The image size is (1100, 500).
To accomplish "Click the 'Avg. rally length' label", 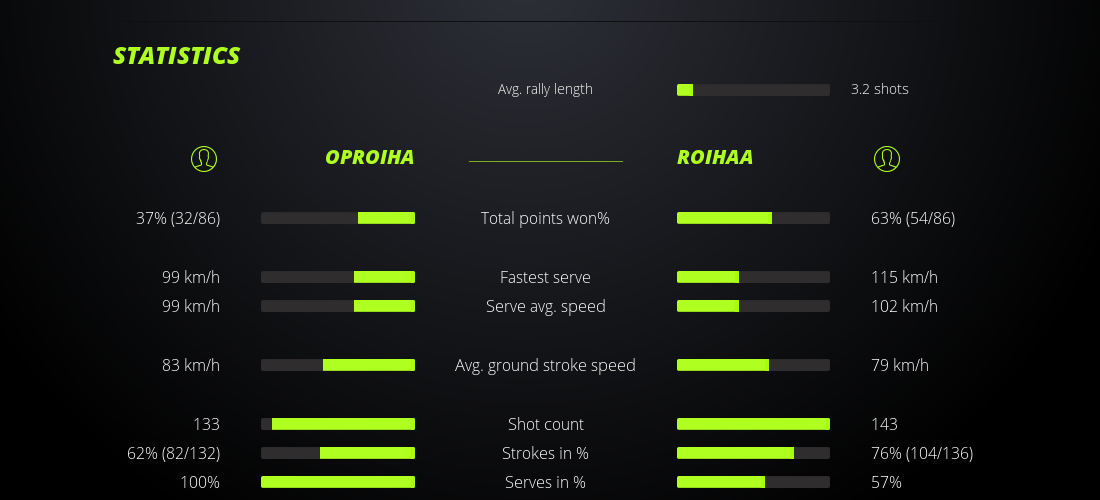I will pyautogui.click(x=545, y=89).
